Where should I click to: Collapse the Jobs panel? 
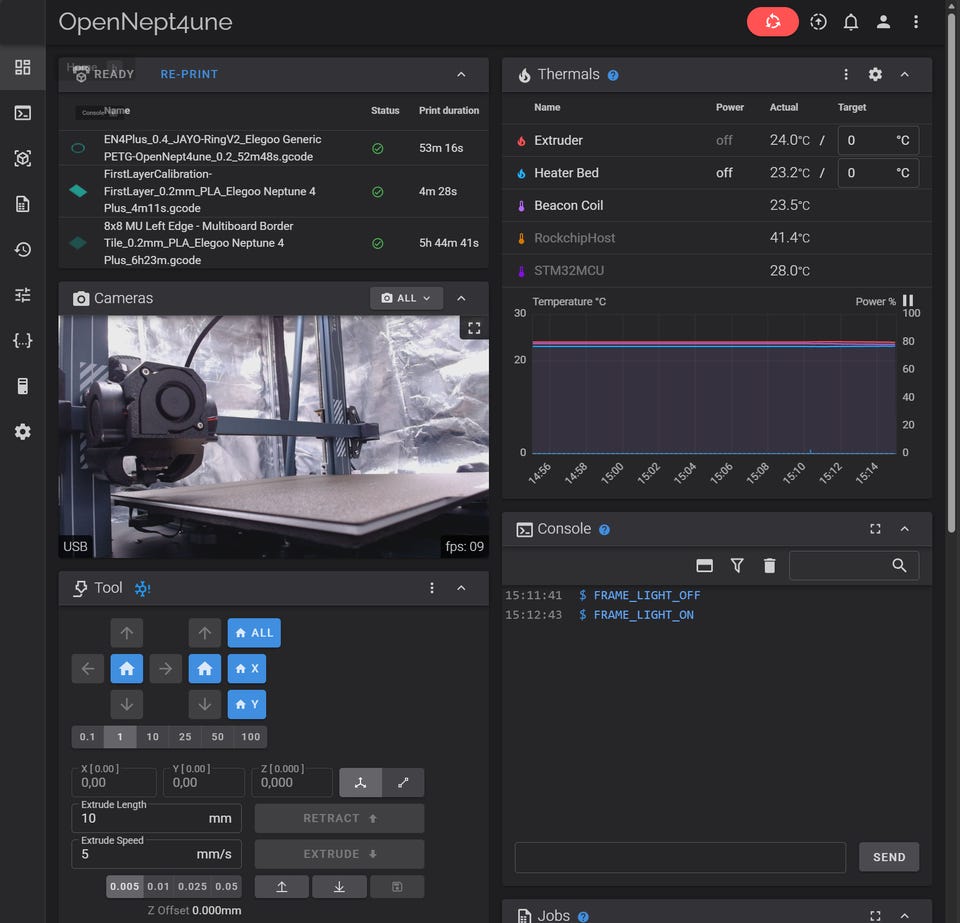[904, 916]
